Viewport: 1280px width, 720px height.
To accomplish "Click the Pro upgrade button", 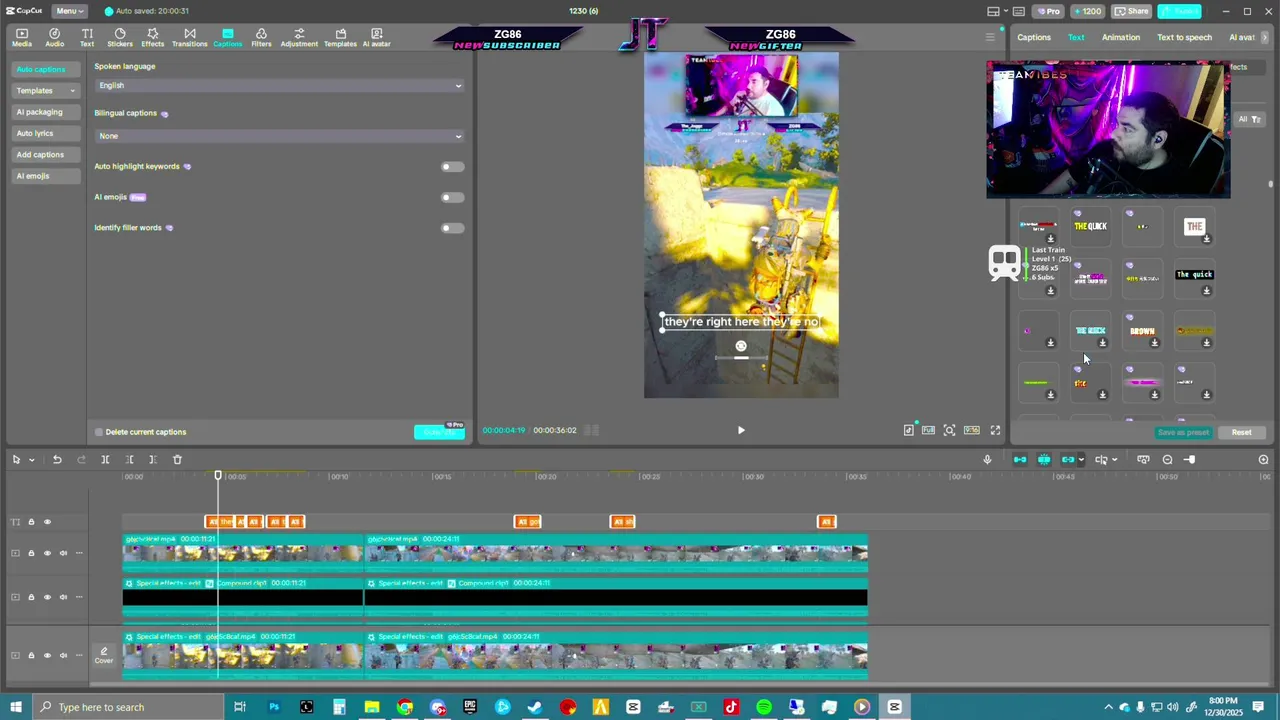I will pyautogui.click(x=1048, y=11).
